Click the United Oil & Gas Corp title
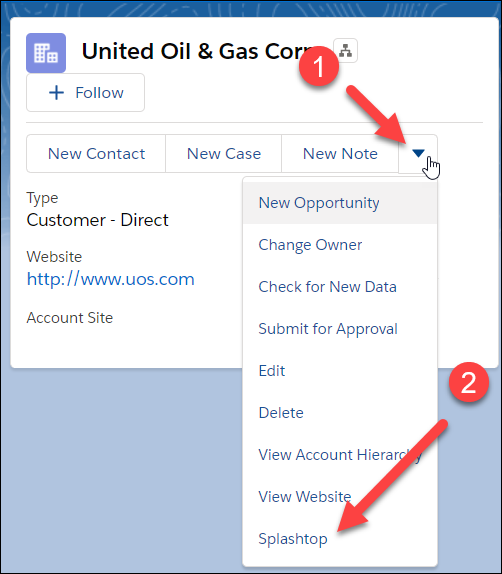Screen dimensions: 502x574 [198, 51]
